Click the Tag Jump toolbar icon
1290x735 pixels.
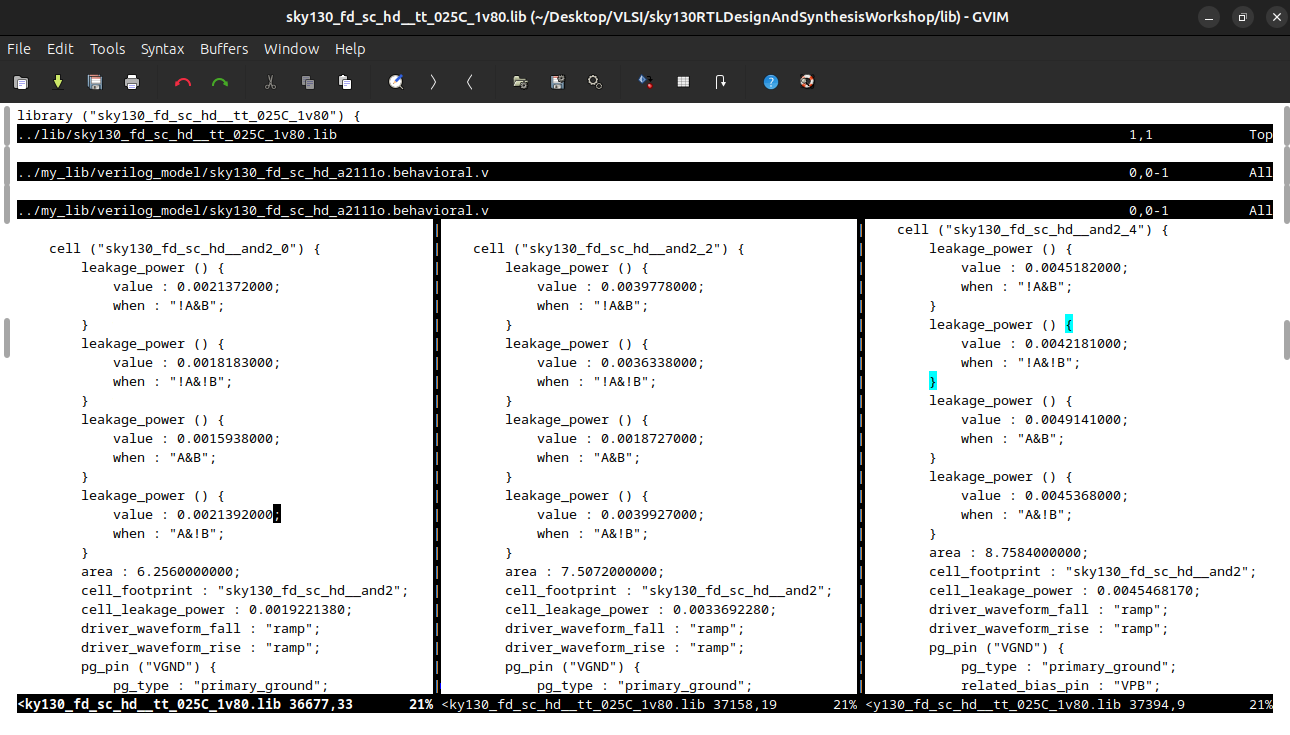(x=722, y=82)
